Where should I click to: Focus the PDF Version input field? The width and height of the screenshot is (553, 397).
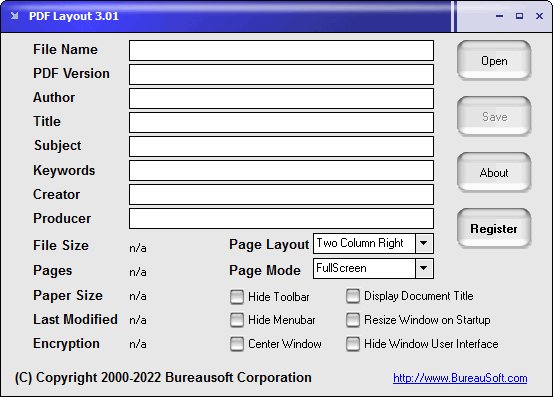(281, 74)
